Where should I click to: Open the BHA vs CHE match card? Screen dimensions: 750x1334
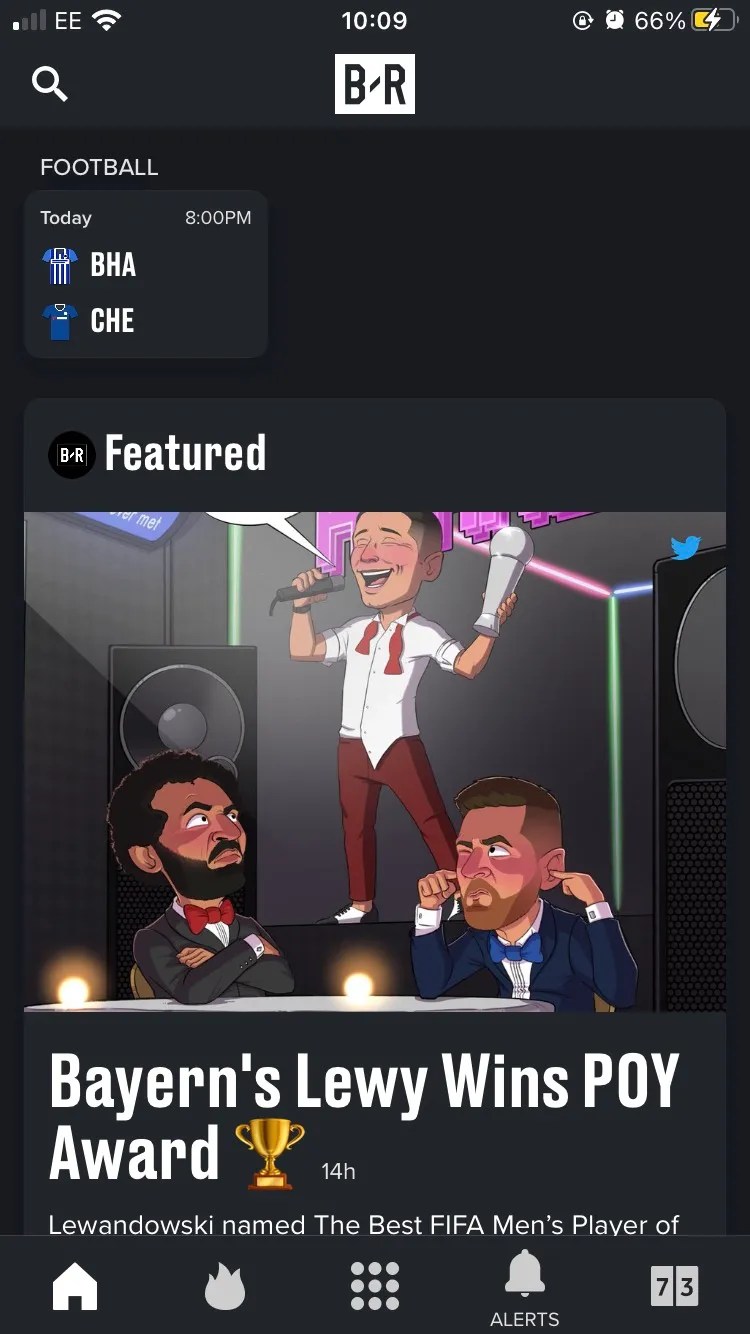coord(146,274)
